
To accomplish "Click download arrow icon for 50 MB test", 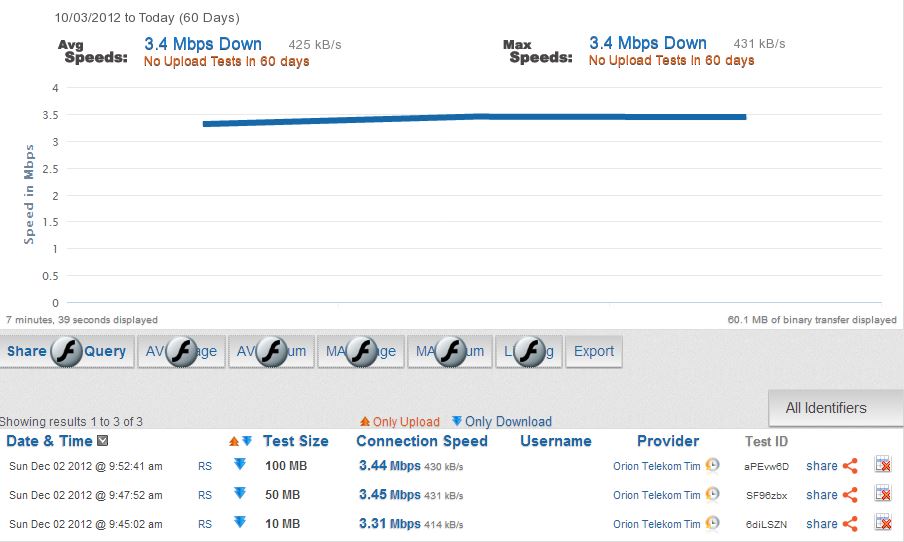I will click(240, 492).
